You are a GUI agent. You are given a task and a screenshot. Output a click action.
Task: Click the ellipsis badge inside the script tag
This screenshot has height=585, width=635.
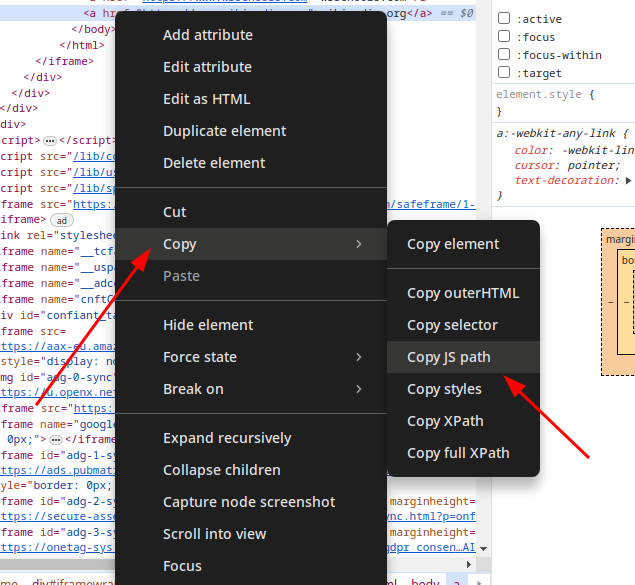click(50, 141)
